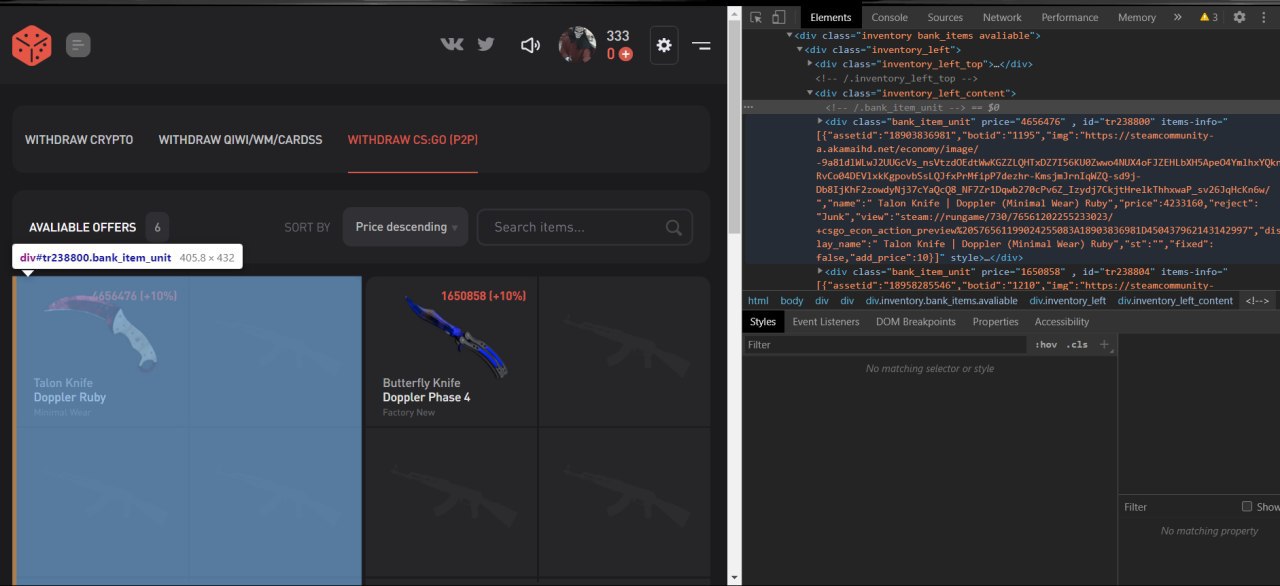Toggle :hov element state button
The image size is (1280, 586).
(1046, 344)
